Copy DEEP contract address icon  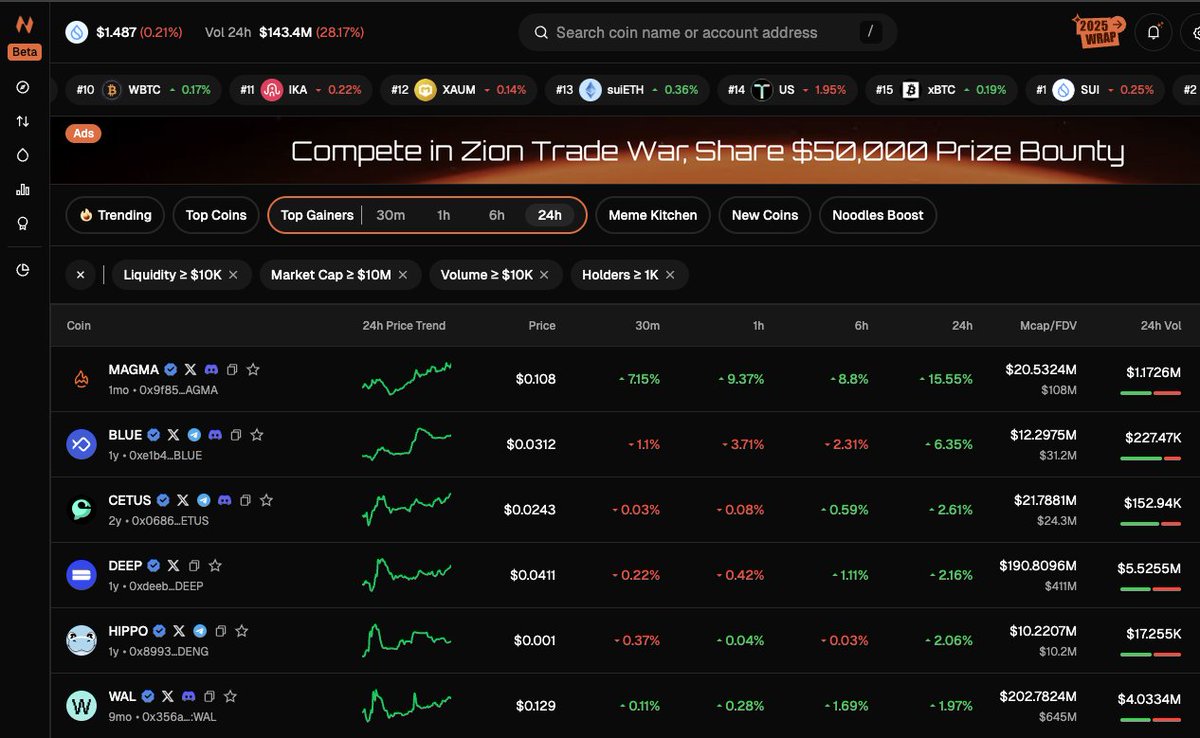[x=194, y=566]
